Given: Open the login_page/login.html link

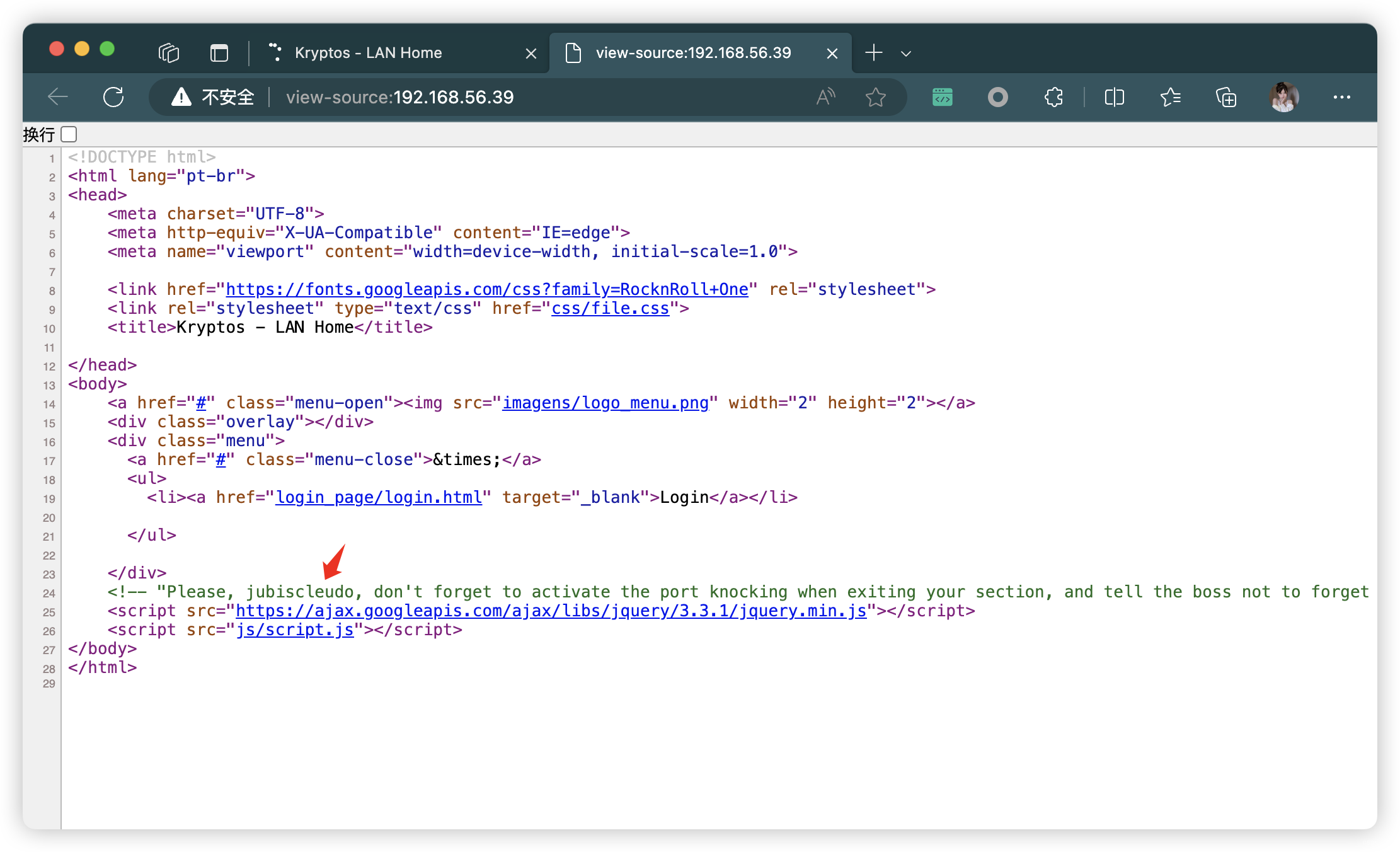Looking at the screenshot, I should 379,497.
